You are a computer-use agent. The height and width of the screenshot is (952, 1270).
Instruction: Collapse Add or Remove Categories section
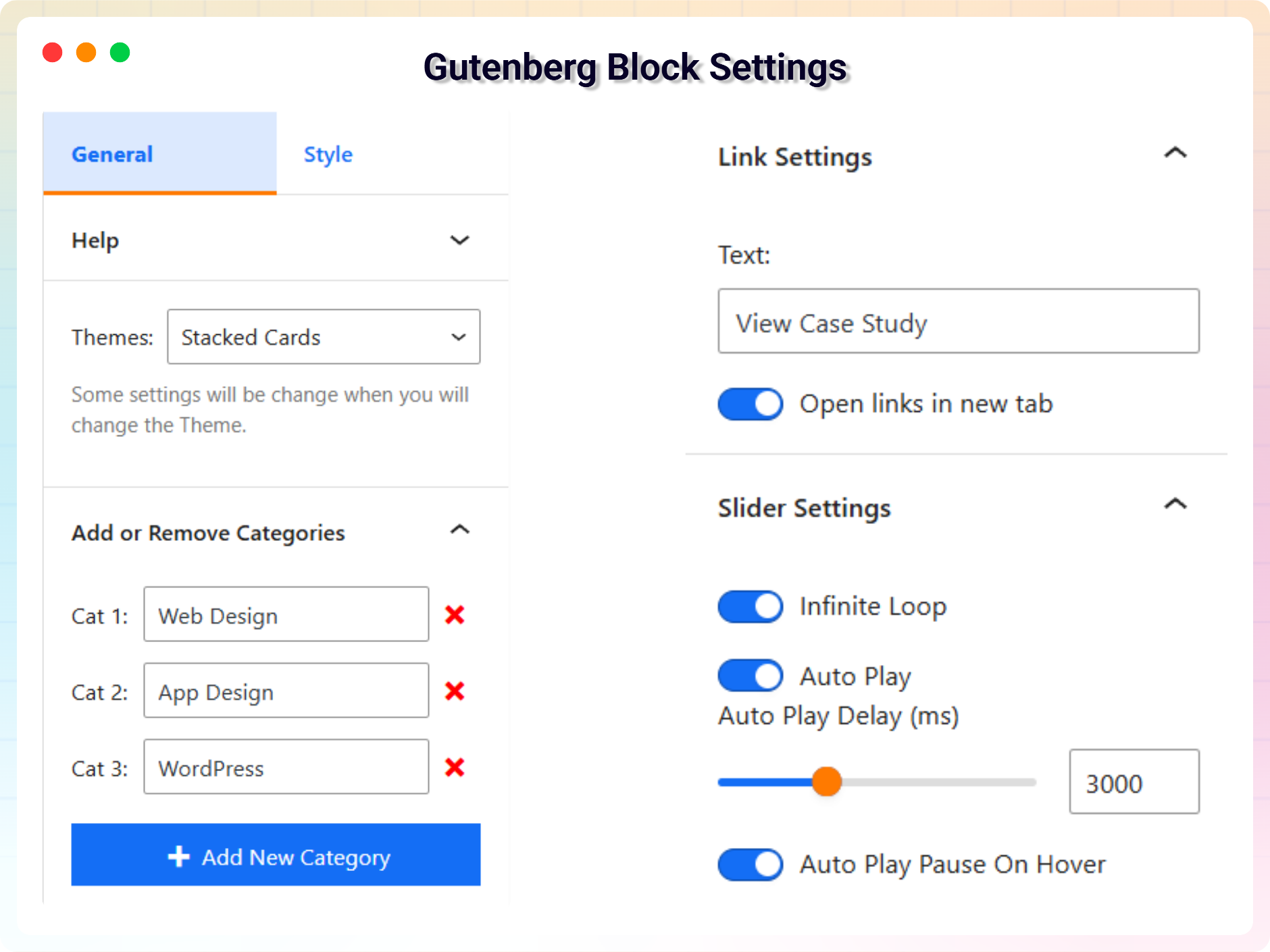coord(460,531)
